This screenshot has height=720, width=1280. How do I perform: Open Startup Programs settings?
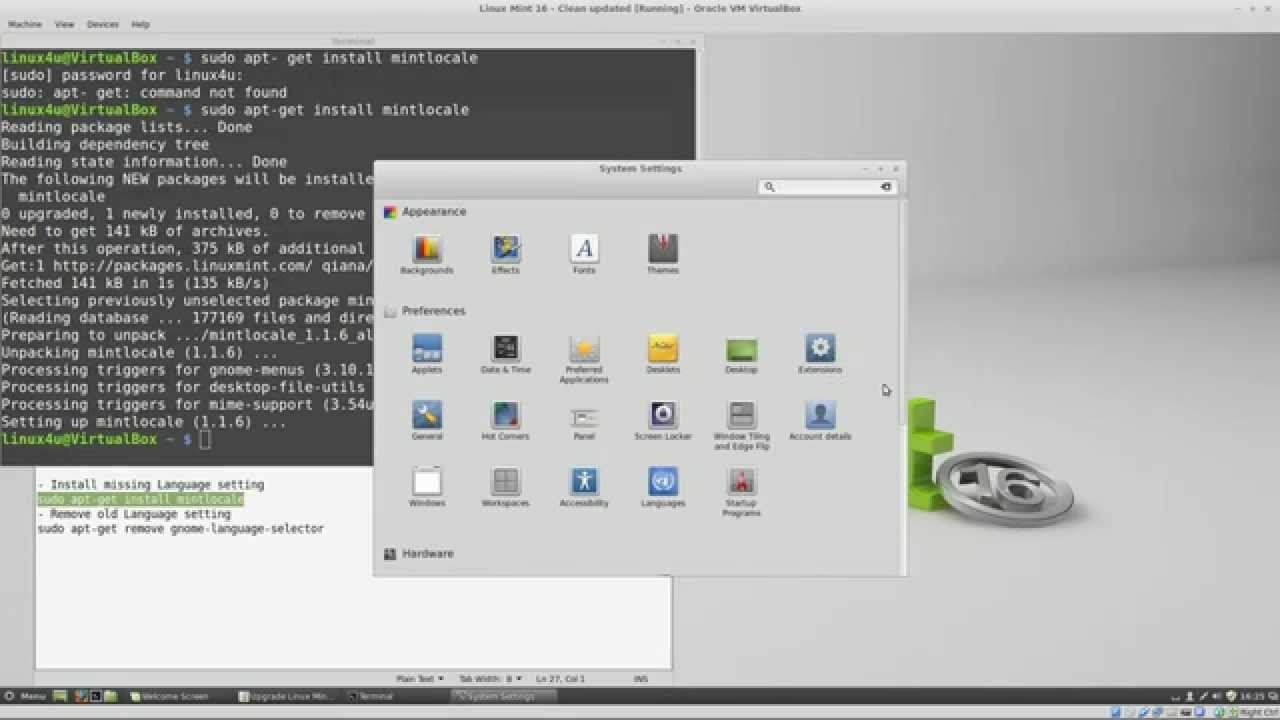pyautogui.click(x=741, y=493)
